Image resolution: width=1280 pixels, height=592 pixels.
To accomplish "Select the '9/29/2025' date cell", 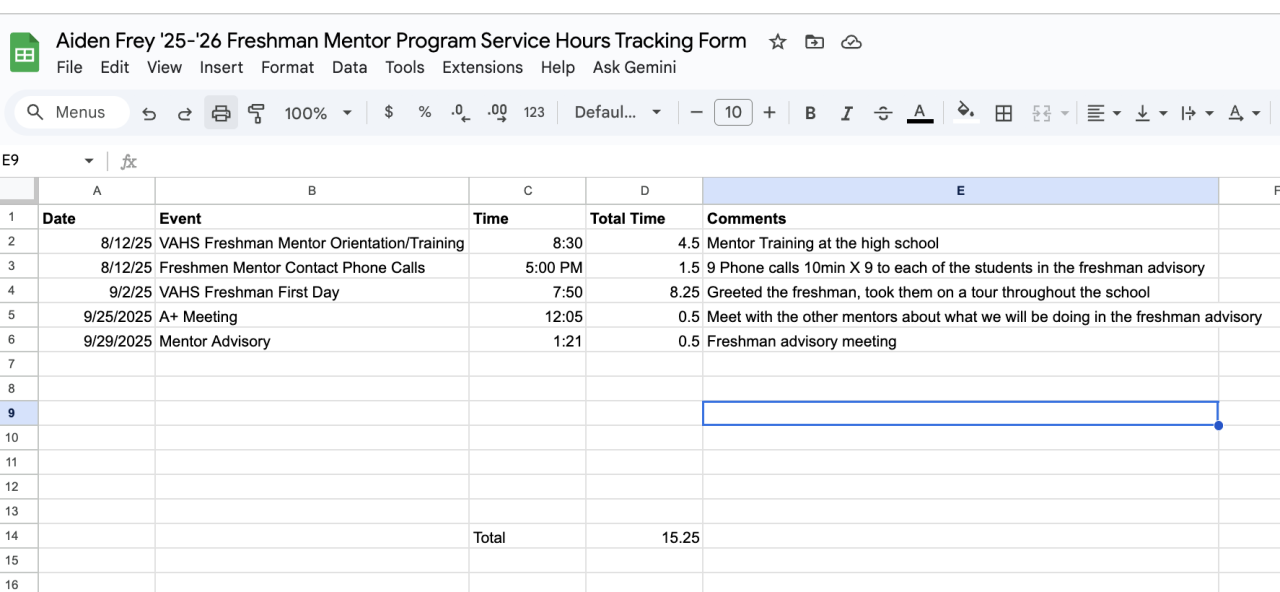I will [x=97, y=341].
